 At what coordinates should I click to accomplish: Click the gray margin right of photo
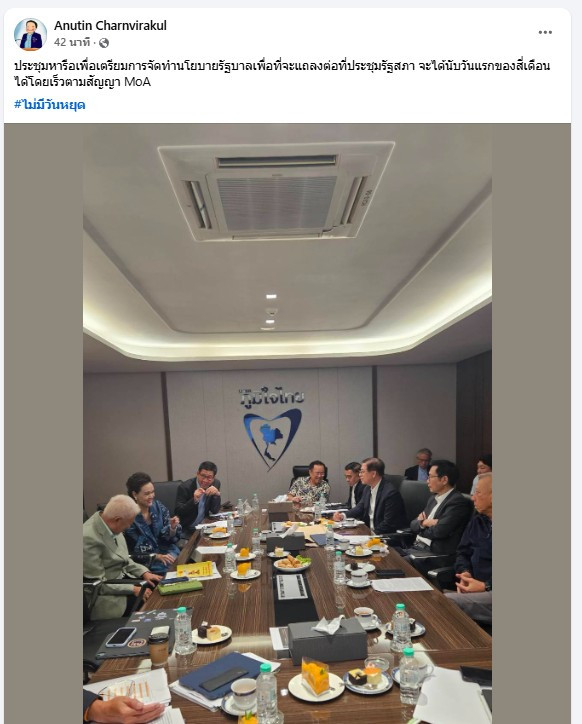531,423
